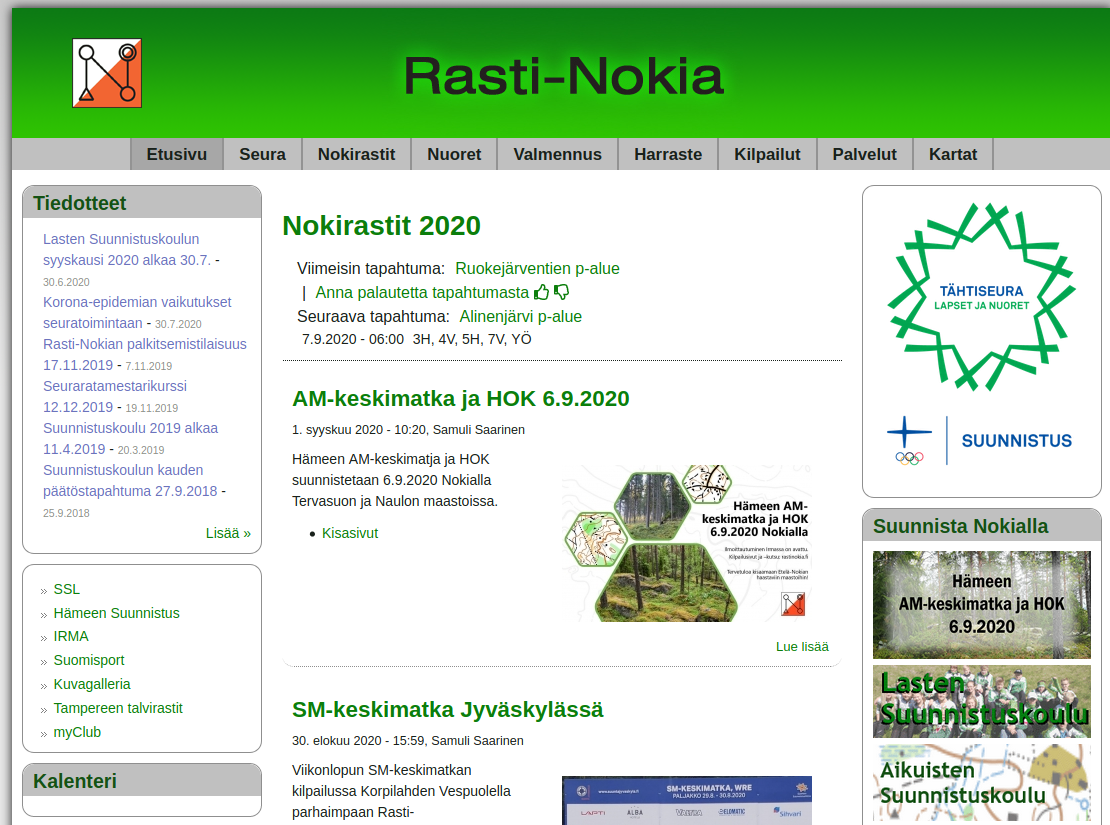1110x825 pixels.
Task: Select Kartat in the navigation bar
Action: click(x=953, y=154)
